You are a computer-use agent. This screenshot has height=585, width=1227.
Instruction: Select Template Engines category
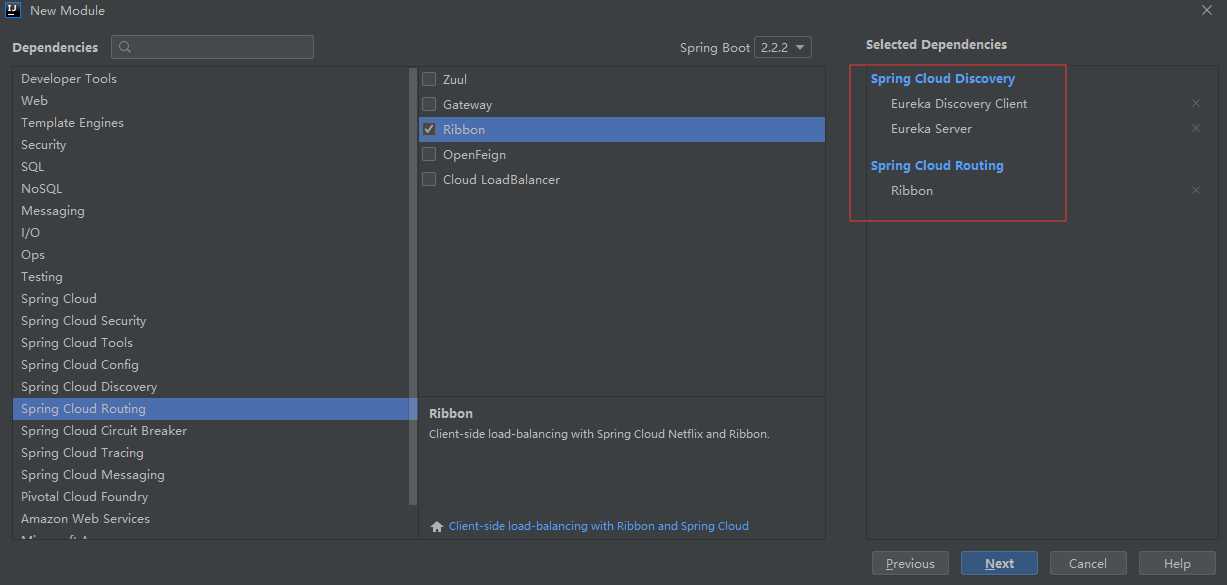pyautogui.click(x=211, y=122)
